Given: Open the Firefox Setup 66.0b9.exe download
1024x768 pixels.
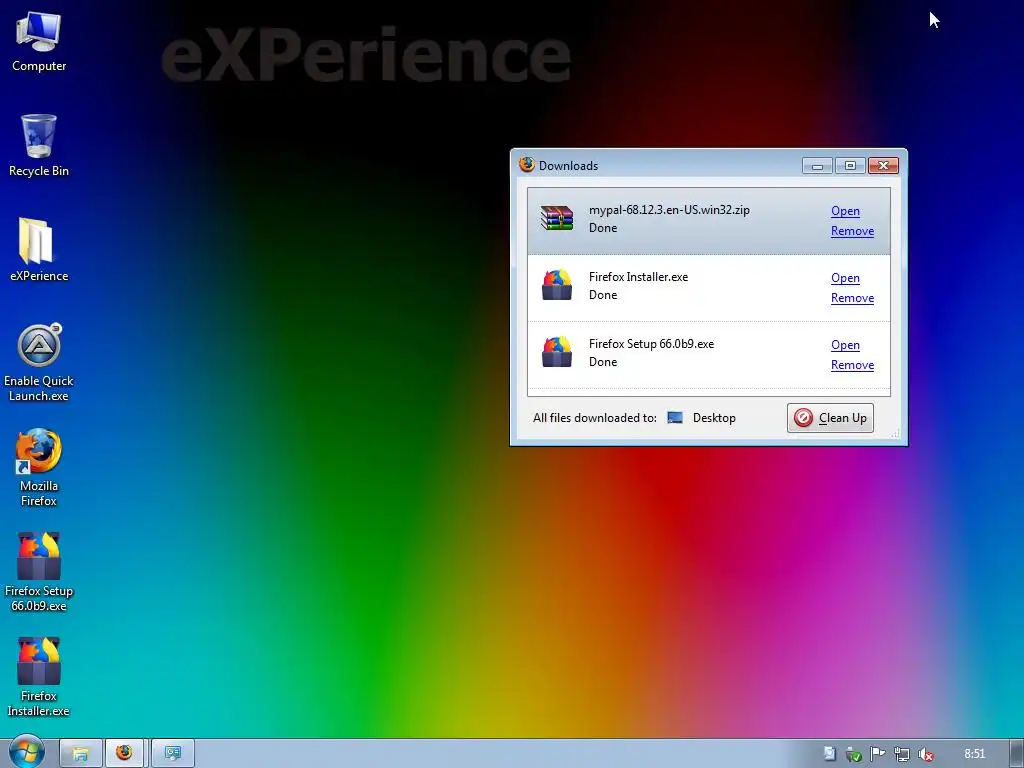Looking at the screenshot, I should click(845, 345).
